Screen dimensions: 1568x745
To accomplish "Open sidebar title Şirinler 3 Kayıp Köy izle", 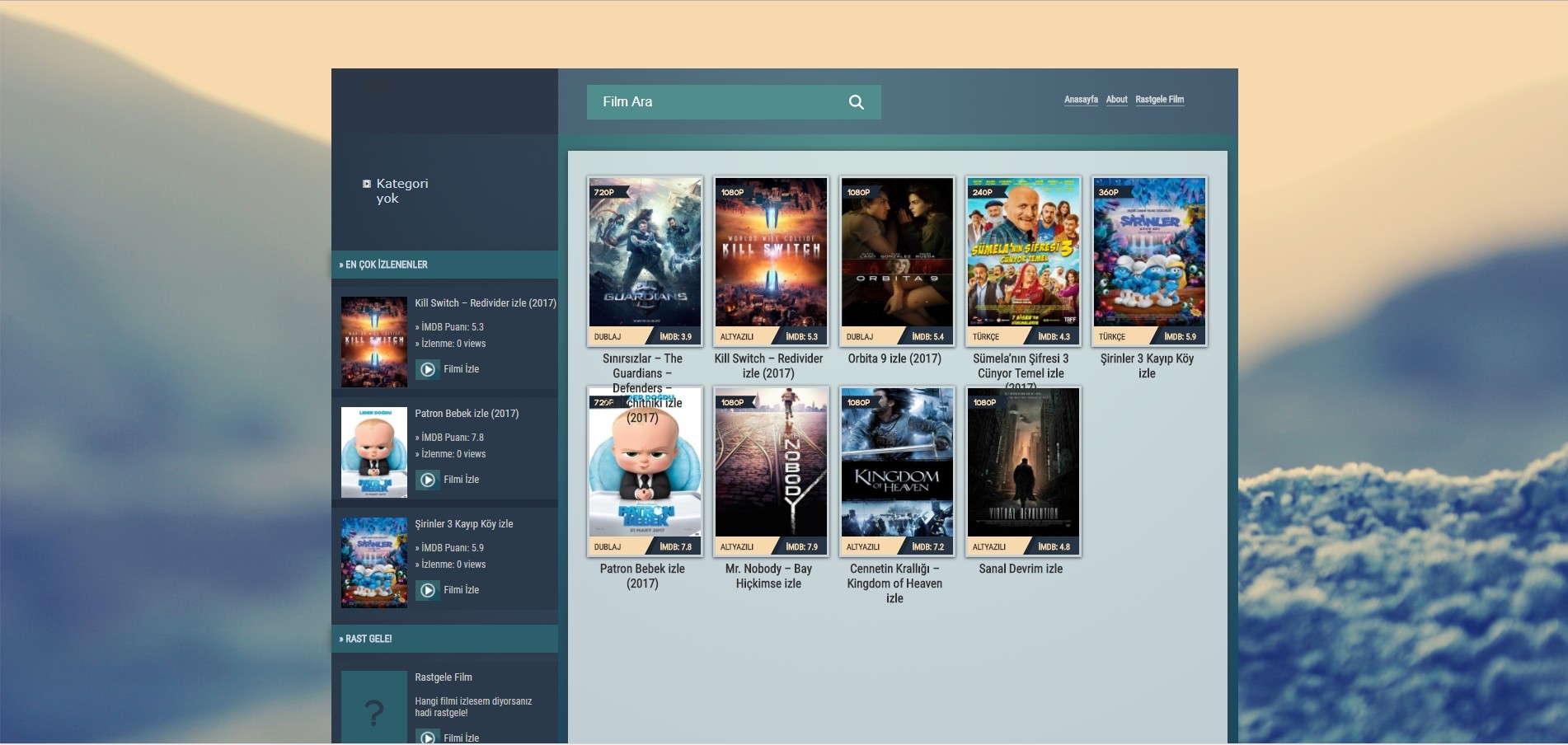I will click(464, 524).
